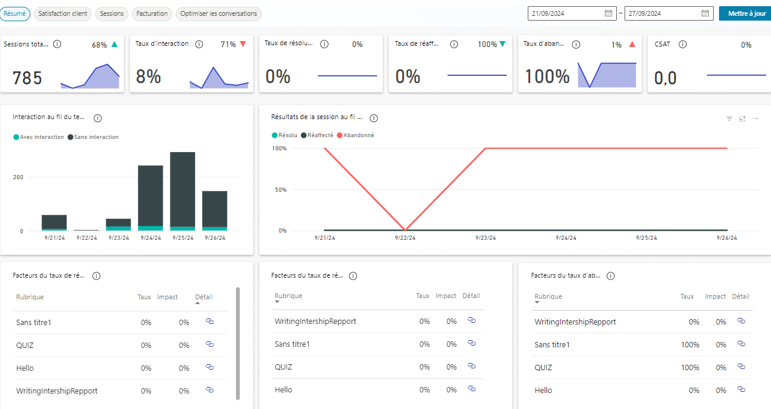The image size is (771, 409).
Task: Open detail link for Hello in middle table
Action: pyautogui.click(x=472, y=389)
